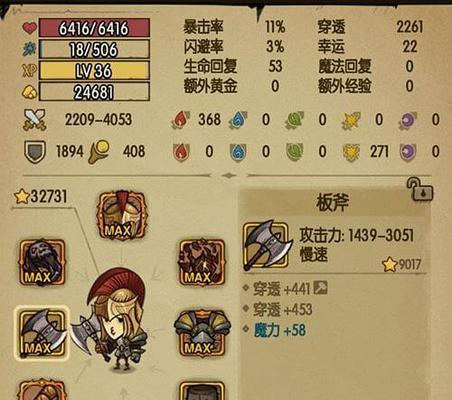The width and height of the screenshot is (452, 400).
Task: Toggle the item lock padlock icon
Action: click(x=420, y=189)
